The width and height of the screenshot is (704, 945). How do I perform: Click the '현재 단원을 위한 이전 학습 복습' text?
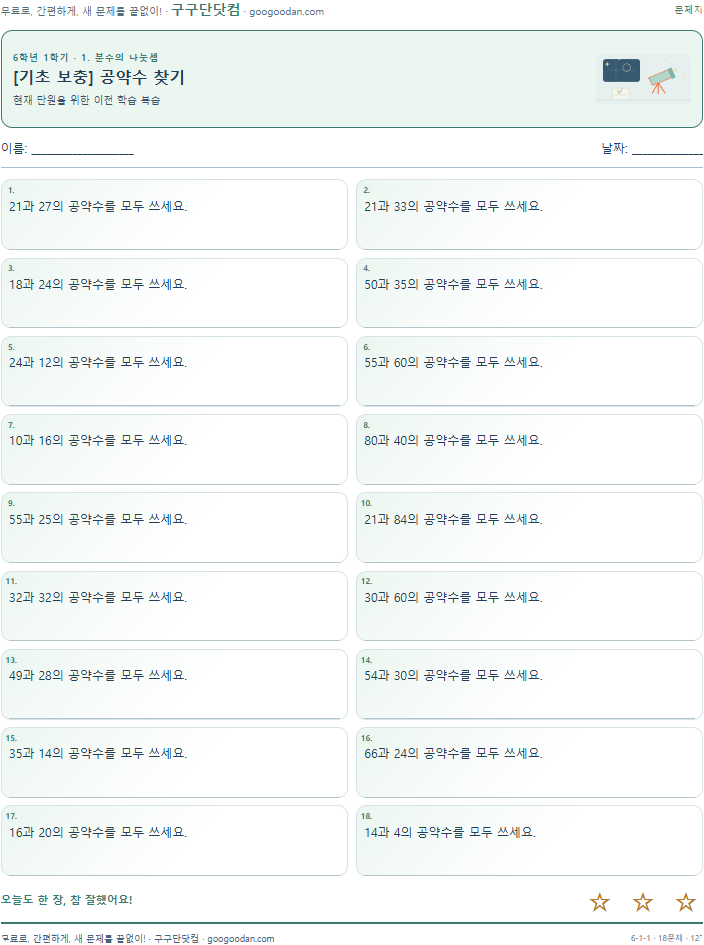pyautogui.click(x=86, y=100)
